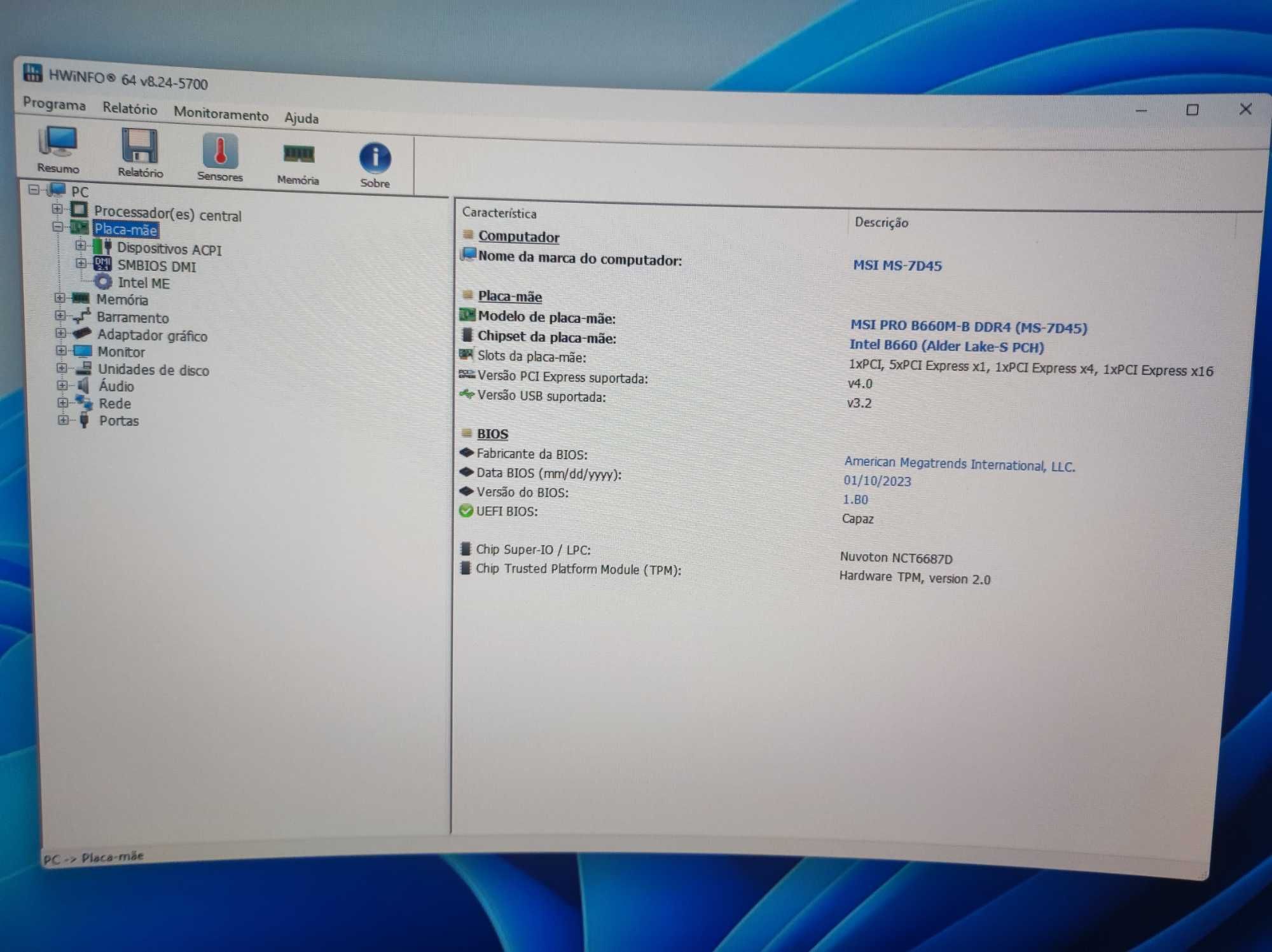Click the Computador section heading

518,237
